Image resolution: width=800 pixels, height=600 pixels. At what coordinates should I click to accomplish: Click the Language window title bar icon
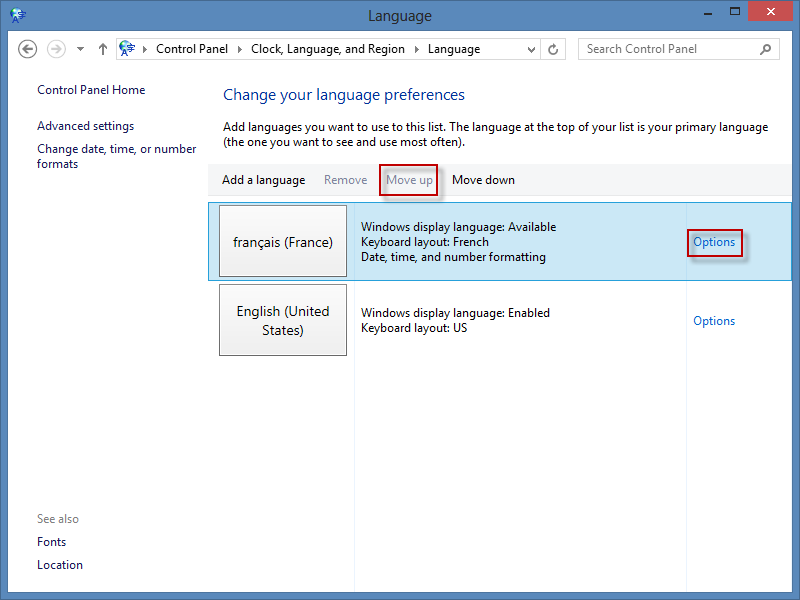[x=18, y=15]
